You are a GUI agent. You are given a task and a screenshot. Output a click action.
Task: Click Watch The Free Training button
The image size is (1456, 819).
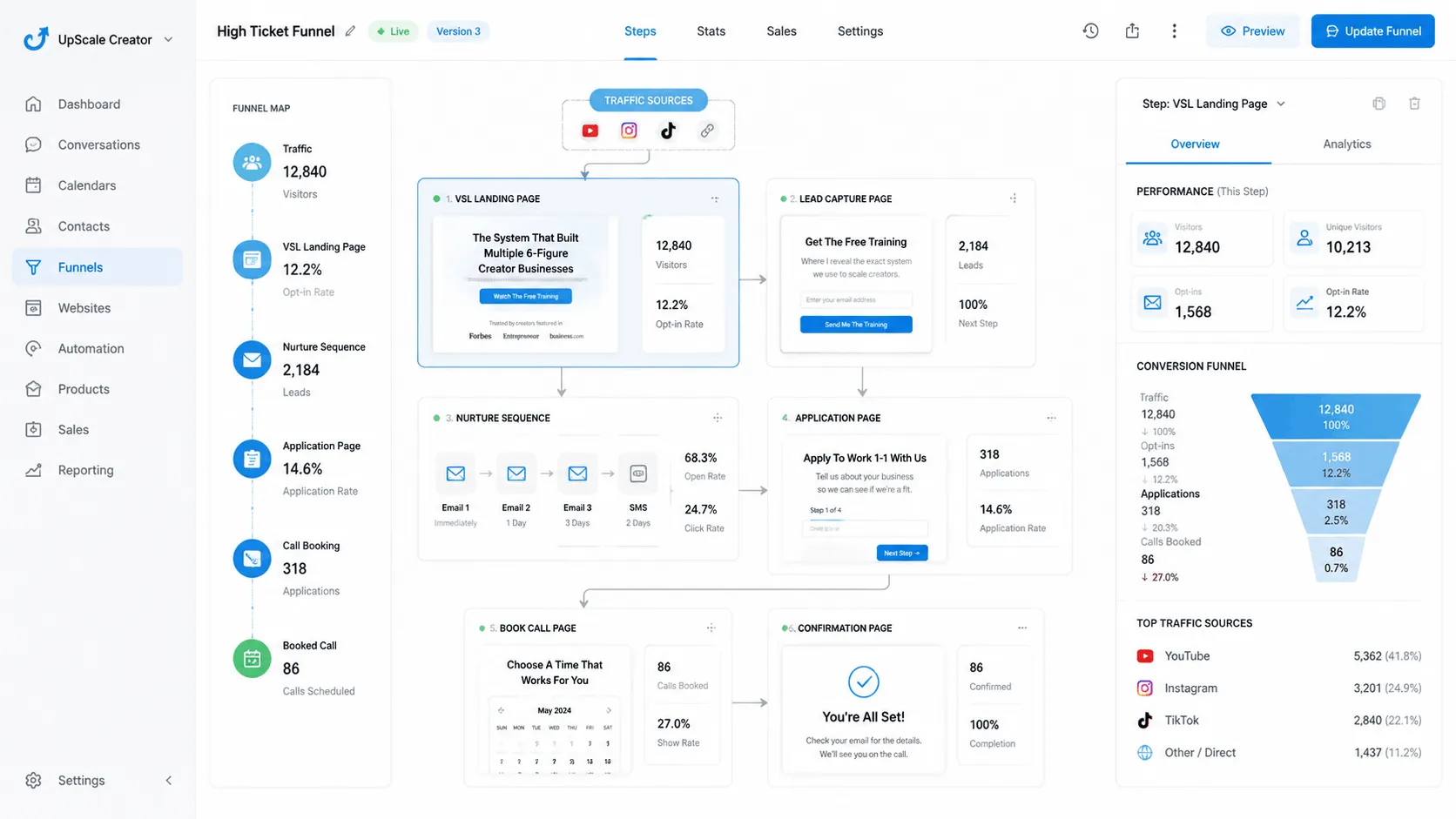(x=525, y=296)
